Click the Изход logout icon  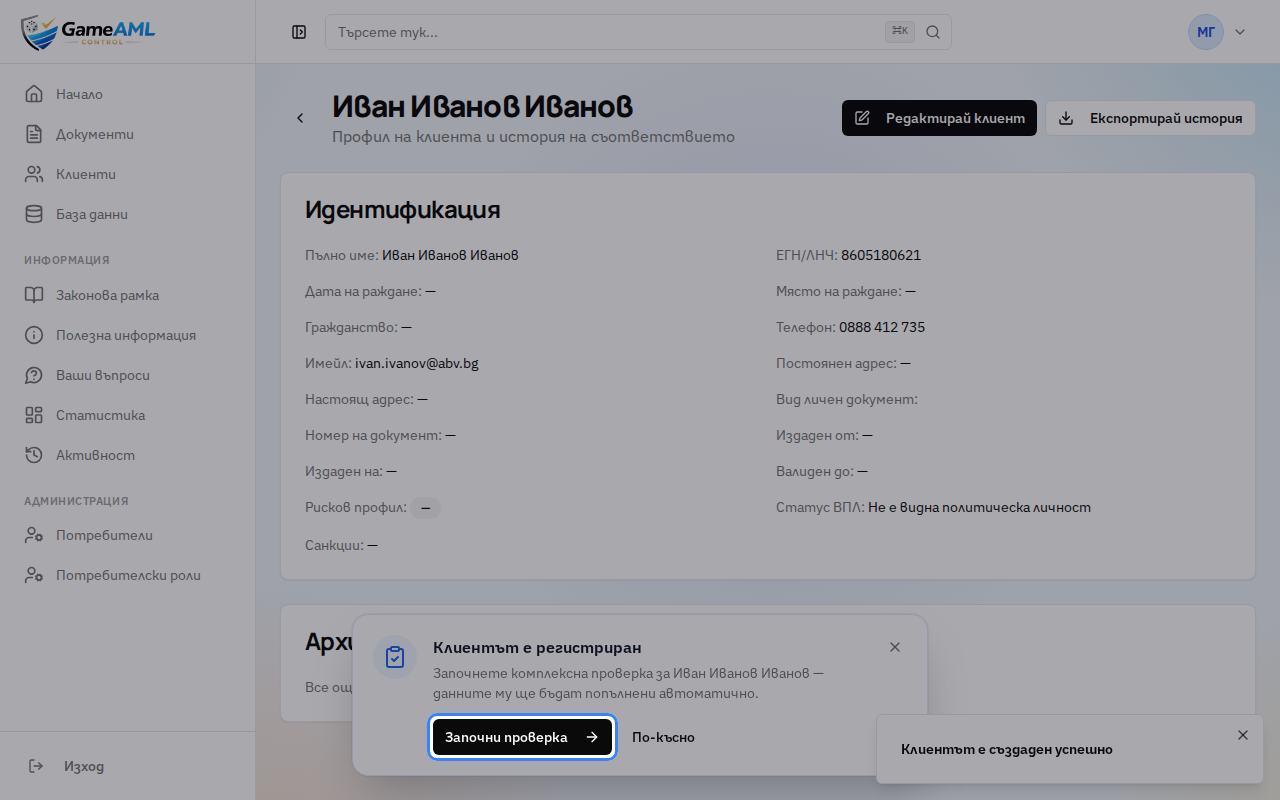pyautogui.click(x=36, y=766)
